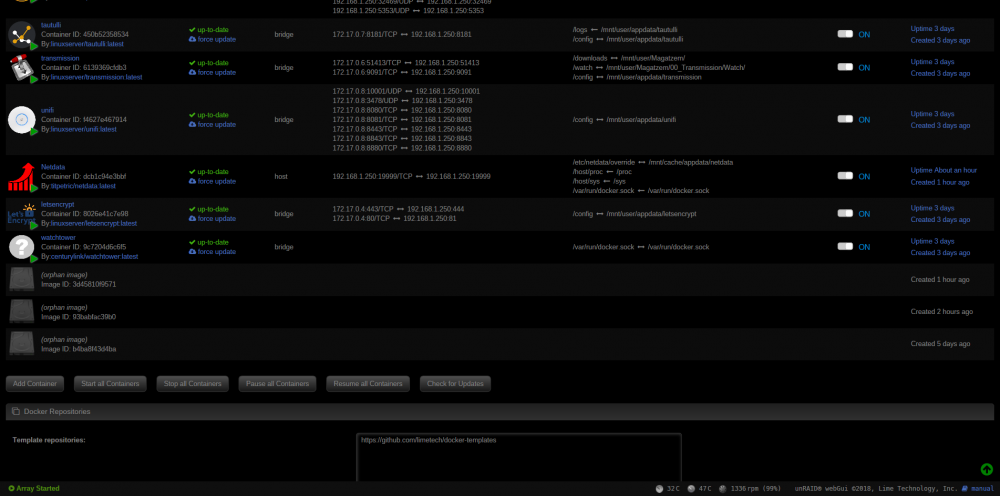
Task: Click Netdata 'Uptime About an hour' text
Action: click(943, 170)
